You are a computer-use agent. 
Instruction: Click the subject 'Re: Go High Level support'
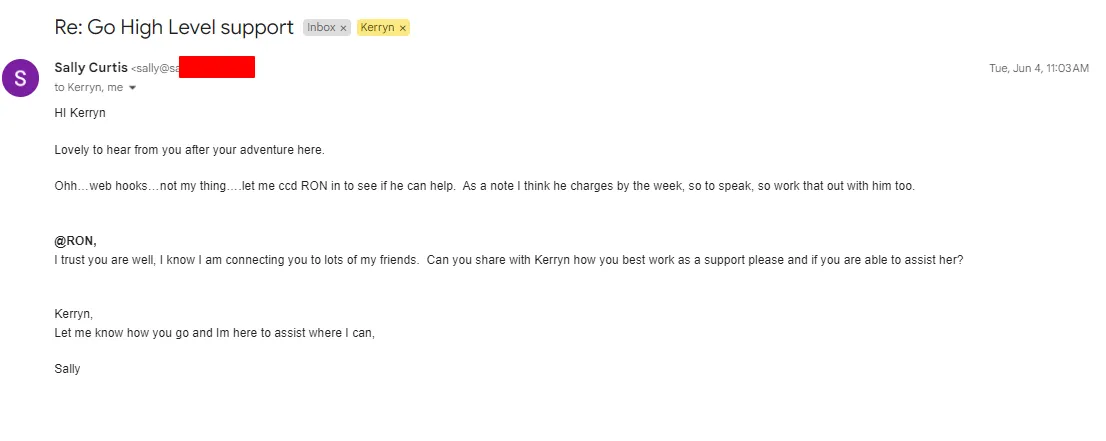pyautogui.click(x=174, y=28)
